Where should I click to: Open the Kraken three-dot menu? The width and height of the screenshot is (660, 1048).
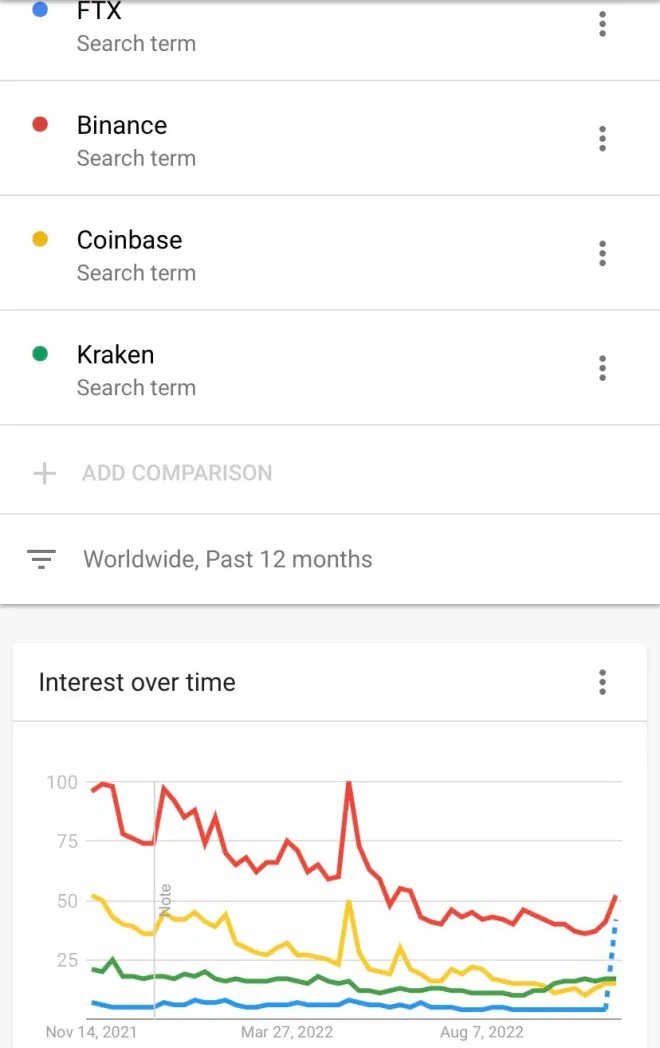602,368
